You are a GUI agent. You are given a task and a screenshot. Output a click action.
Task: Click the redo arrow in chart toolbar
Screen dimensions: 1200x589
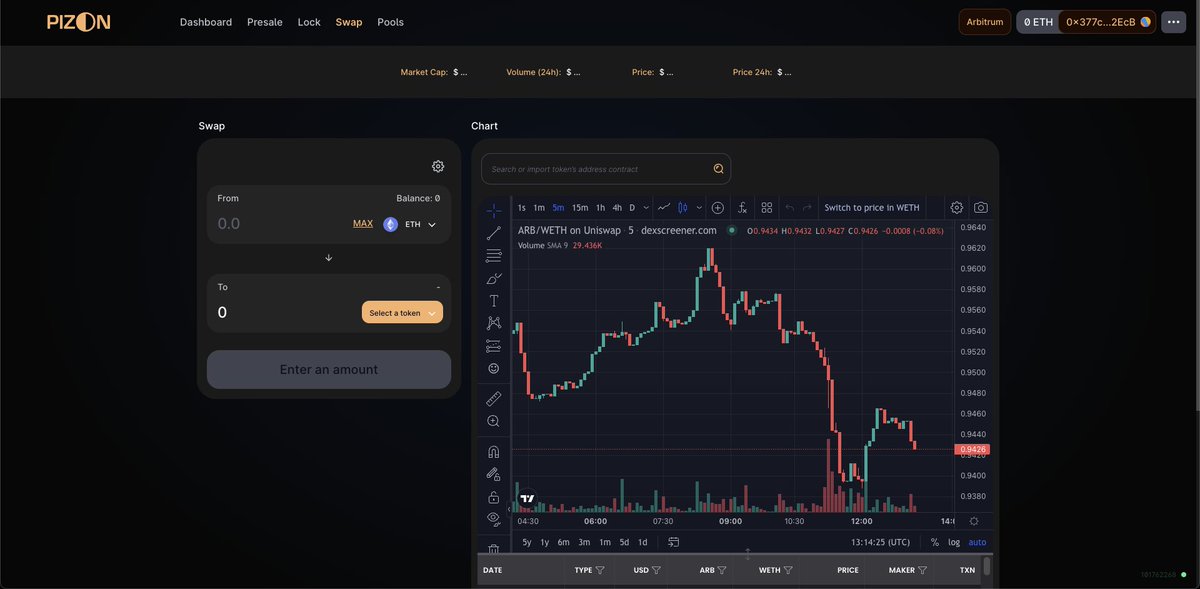pyautogui.click(x=807, y=208)
